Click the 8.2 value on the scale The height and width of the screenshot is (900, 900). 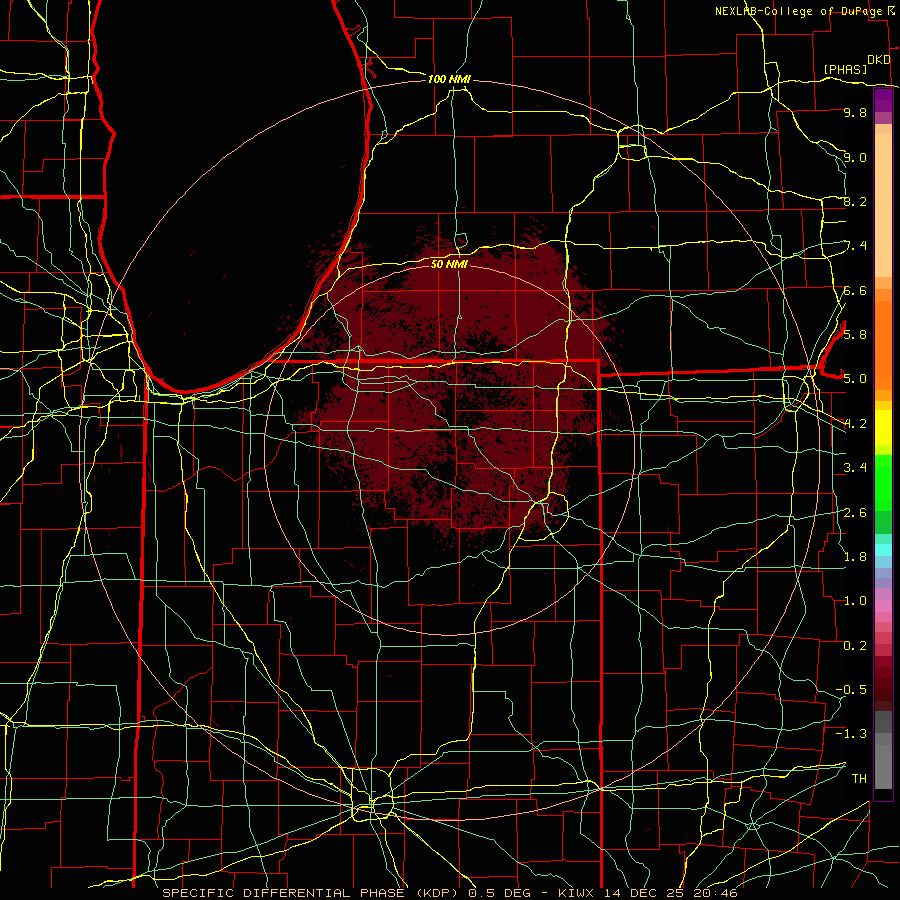855,201
